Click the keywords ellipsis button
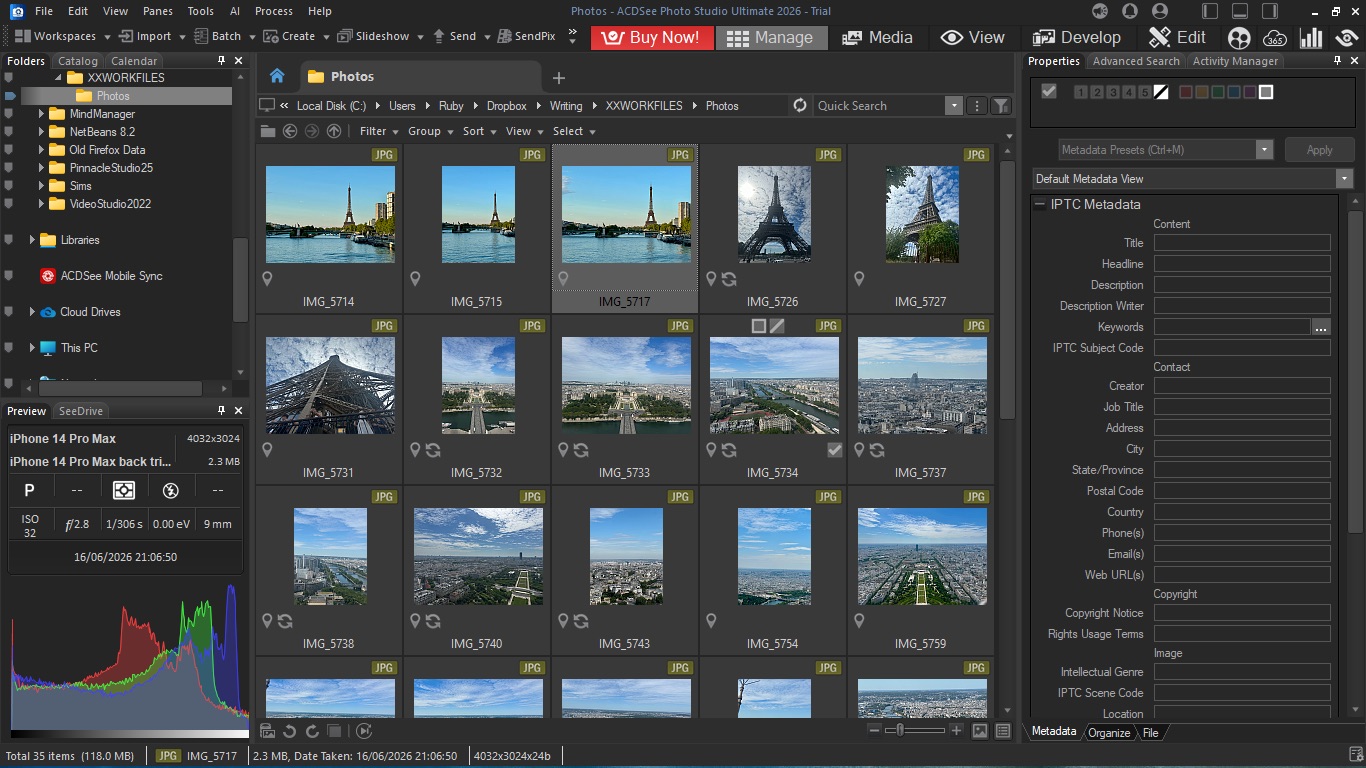Viewport: 1366px width, 768px height. pyautogui.click(x=1321, y=327)
